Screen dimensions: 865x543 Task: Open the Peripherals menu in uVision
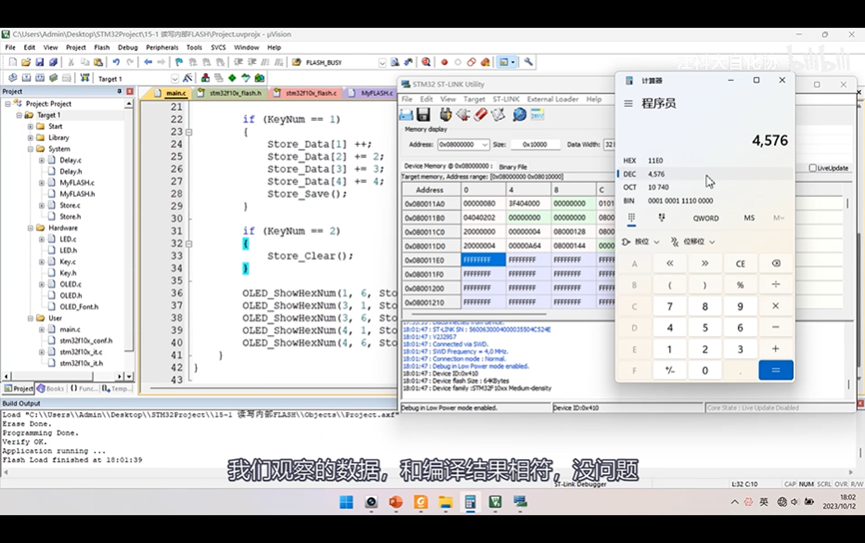coord(162,47)
